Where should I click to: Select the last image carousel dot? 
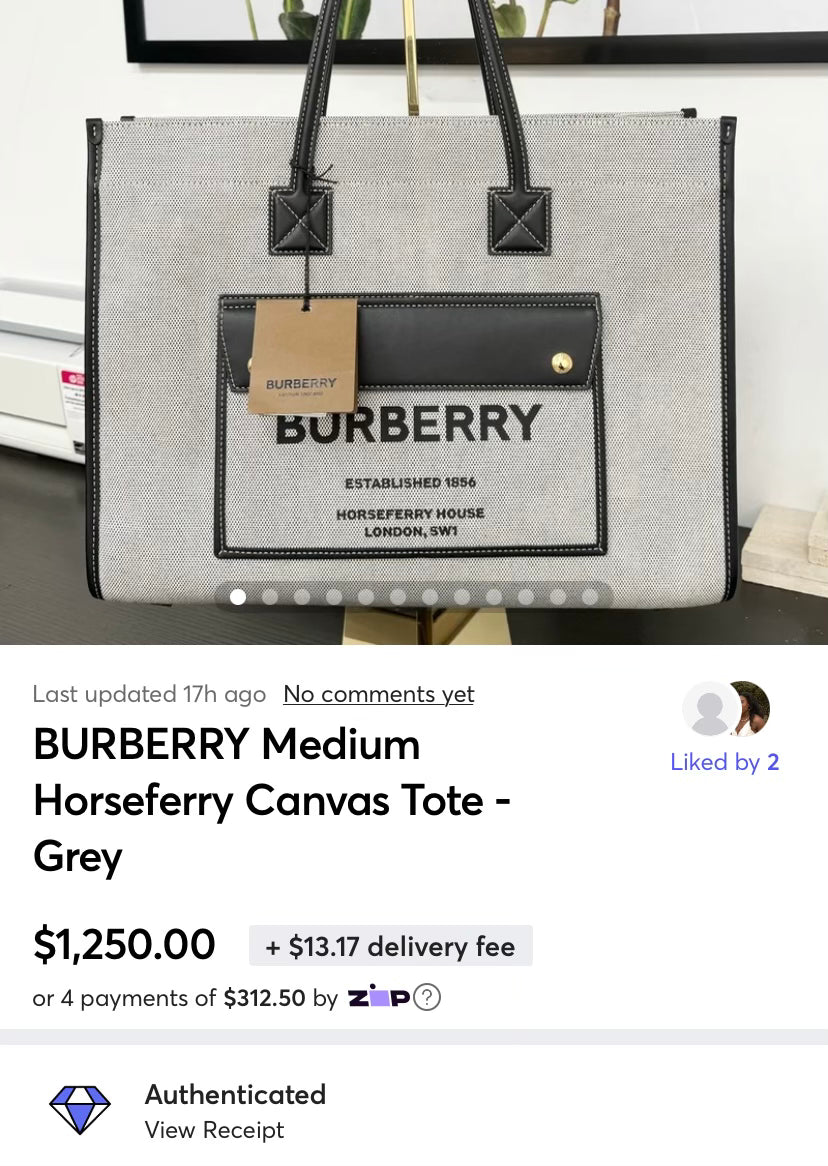pyautogui.click(x=590, y=597)
